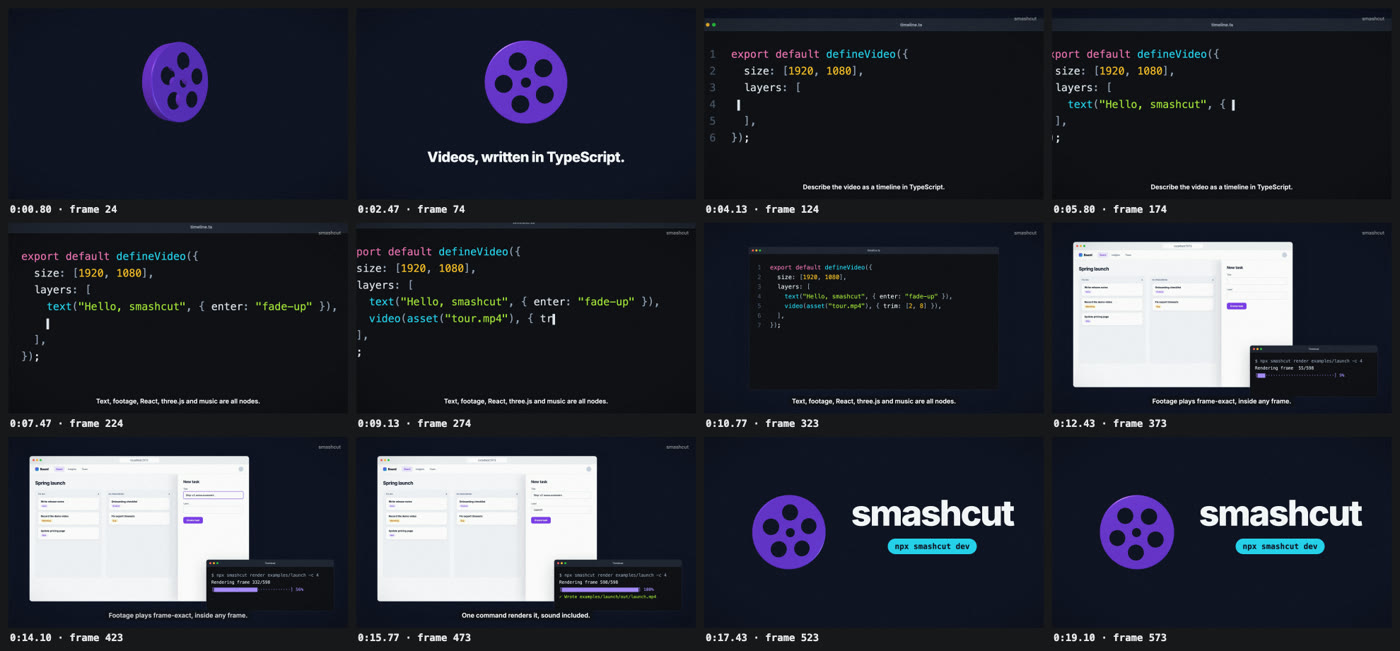Select the purple film reel logo in frame 573
The width and height of the screenshot is (1400, 651).
point(1137,532)
